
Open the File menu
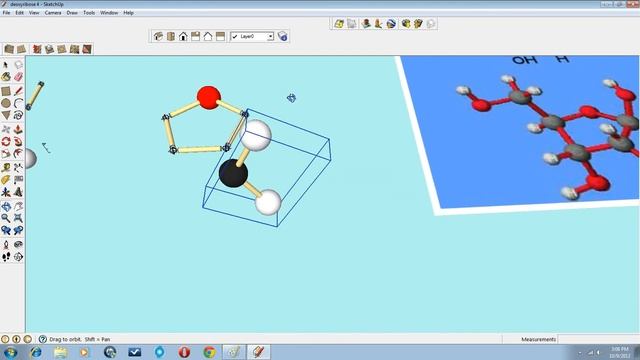(x=6, y=13)
